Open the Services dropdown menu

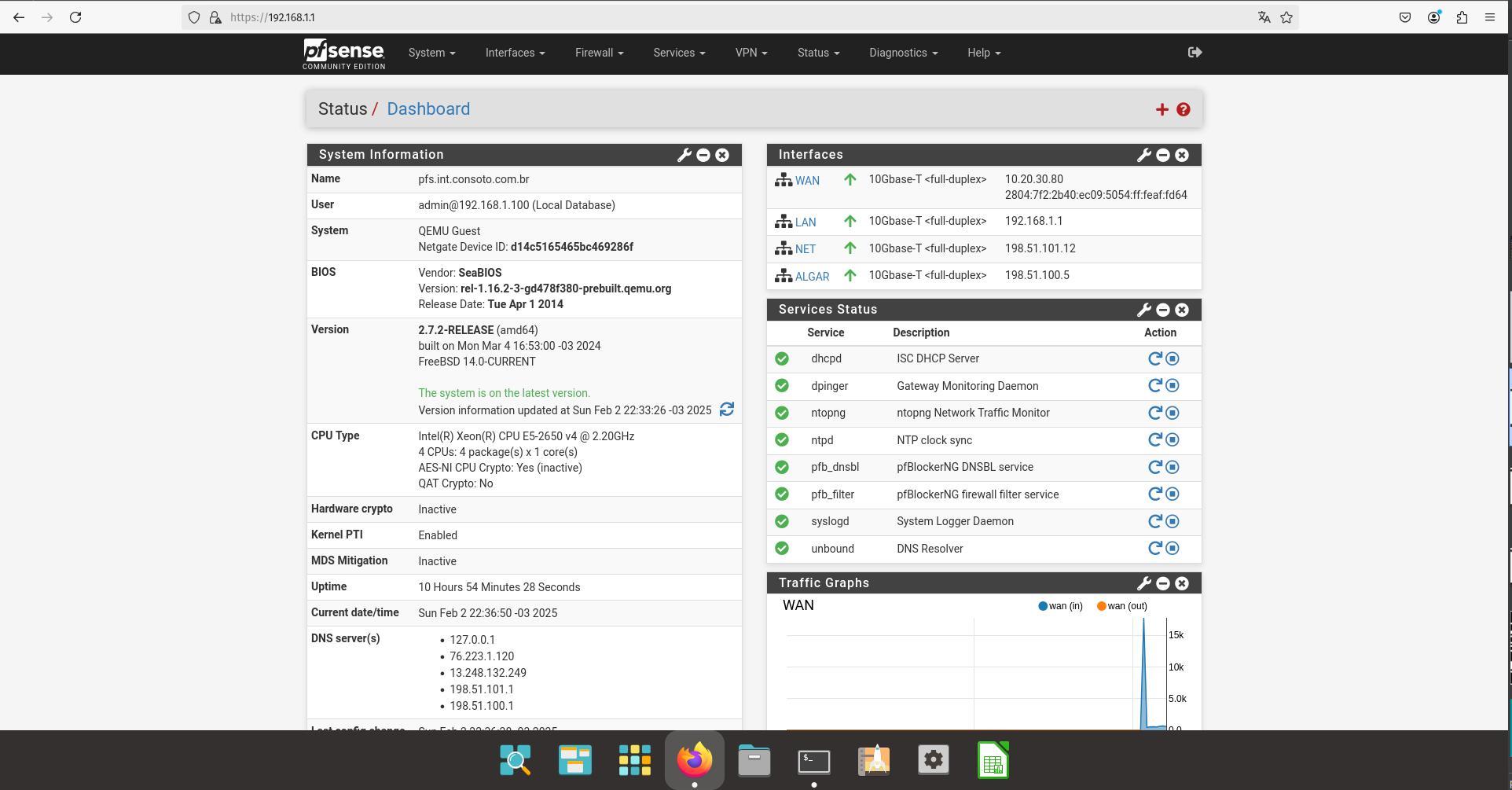click(x=679, y=53)
